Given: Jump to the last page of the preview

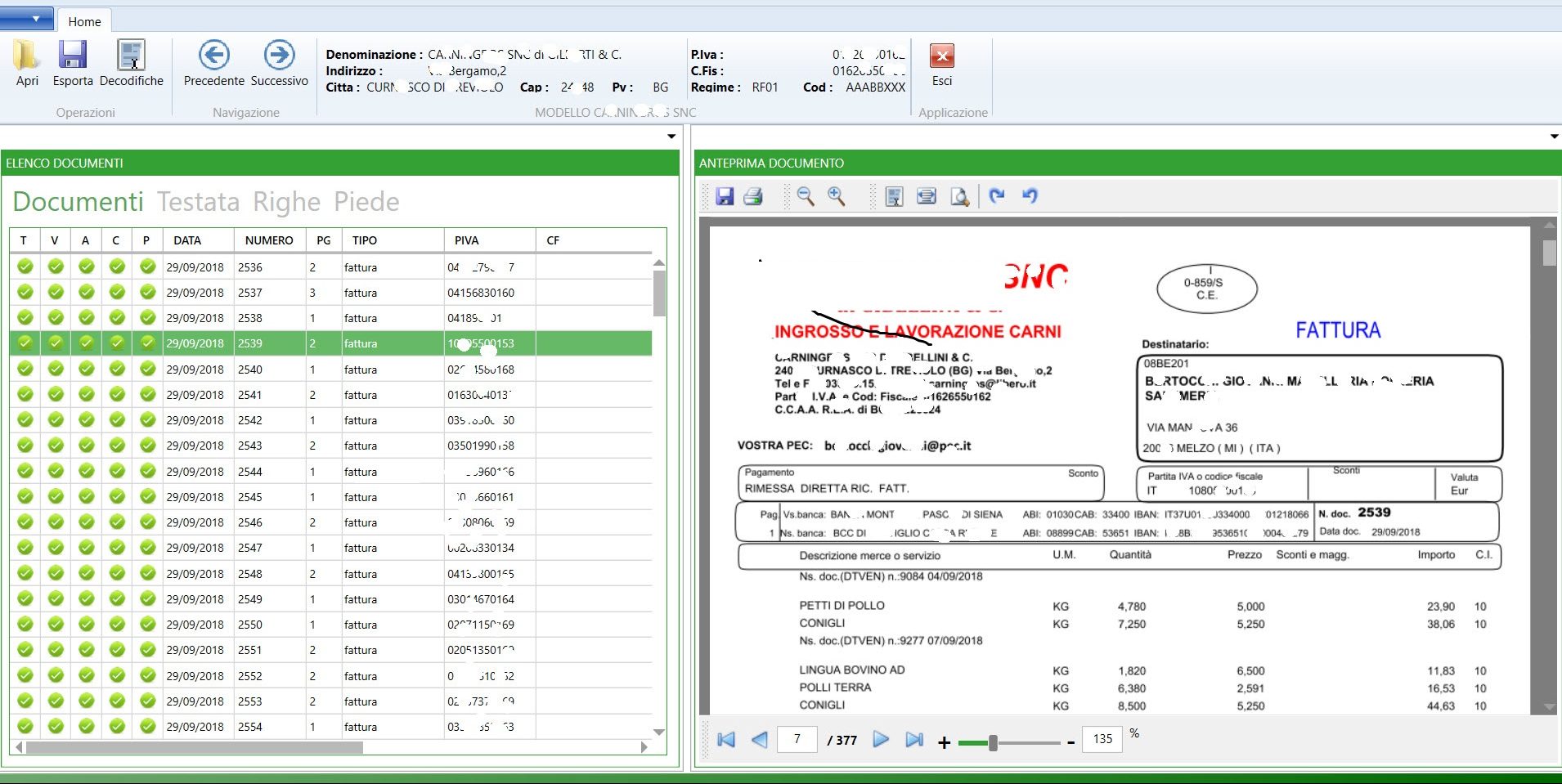Looking at the screenshot, I should [x=914, y=740].
